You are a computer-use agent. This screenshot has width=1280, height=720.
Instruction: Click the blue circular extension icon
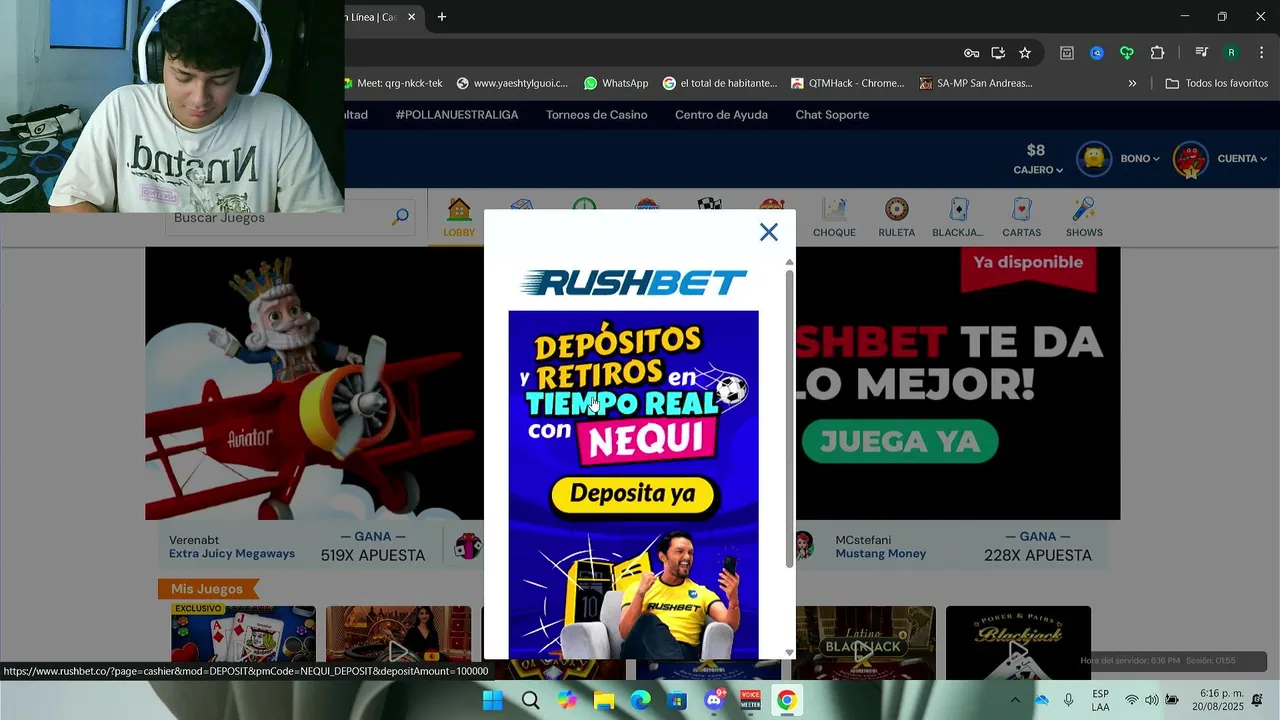pos(1097,53)
